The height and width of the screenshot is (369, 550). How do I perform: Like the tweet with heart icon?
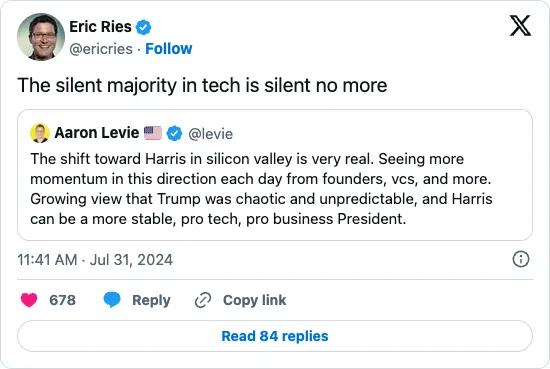click(x=29, y=300)
